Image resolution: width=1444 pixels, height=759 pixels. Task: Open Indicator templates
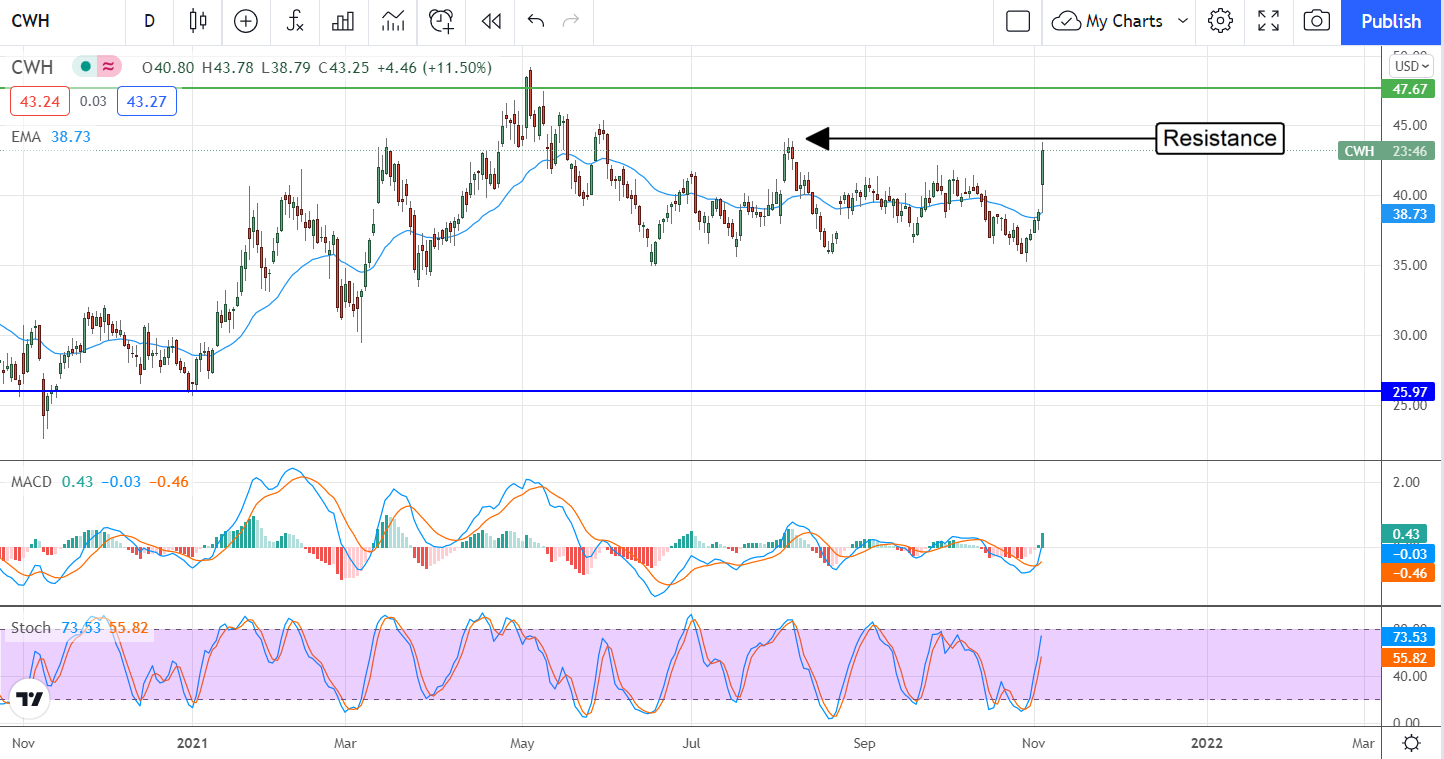click(x=393, y=21)
